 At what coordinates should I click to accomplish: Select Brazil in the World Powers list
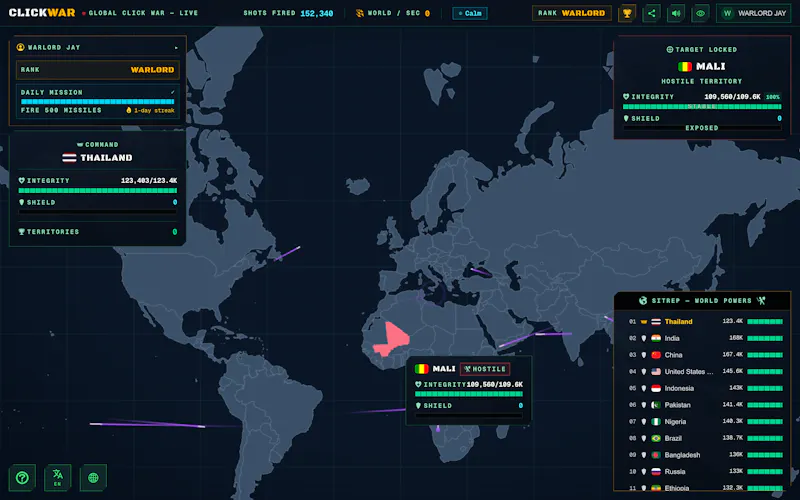702,438
